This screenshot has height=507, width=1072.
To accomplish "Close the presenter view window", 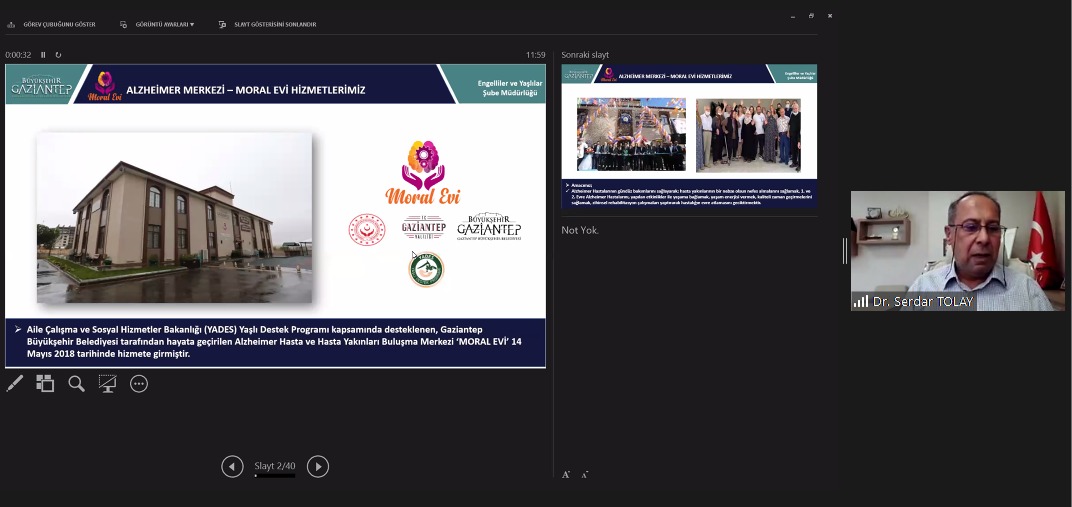I will click(830, 16).
